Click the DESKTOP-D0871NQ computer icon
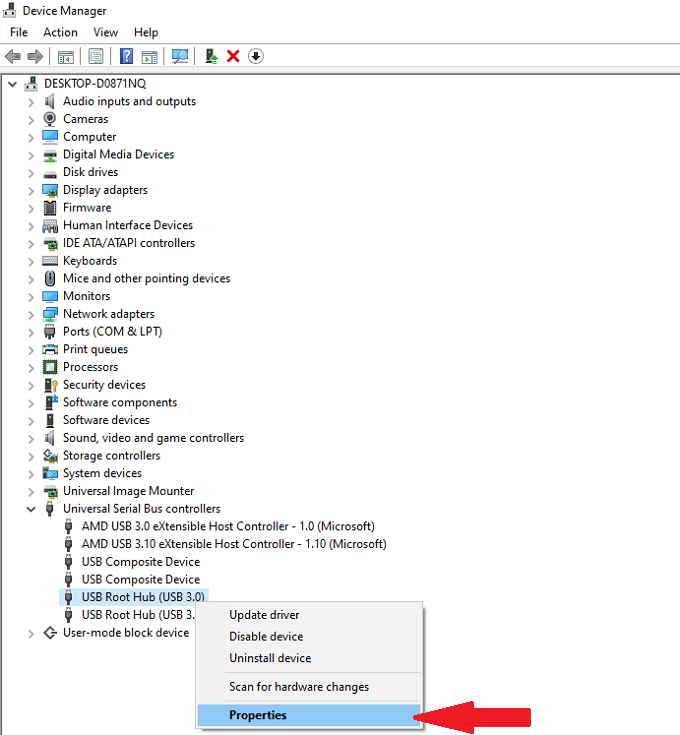The image size is (680, 735). click(31, 83)
